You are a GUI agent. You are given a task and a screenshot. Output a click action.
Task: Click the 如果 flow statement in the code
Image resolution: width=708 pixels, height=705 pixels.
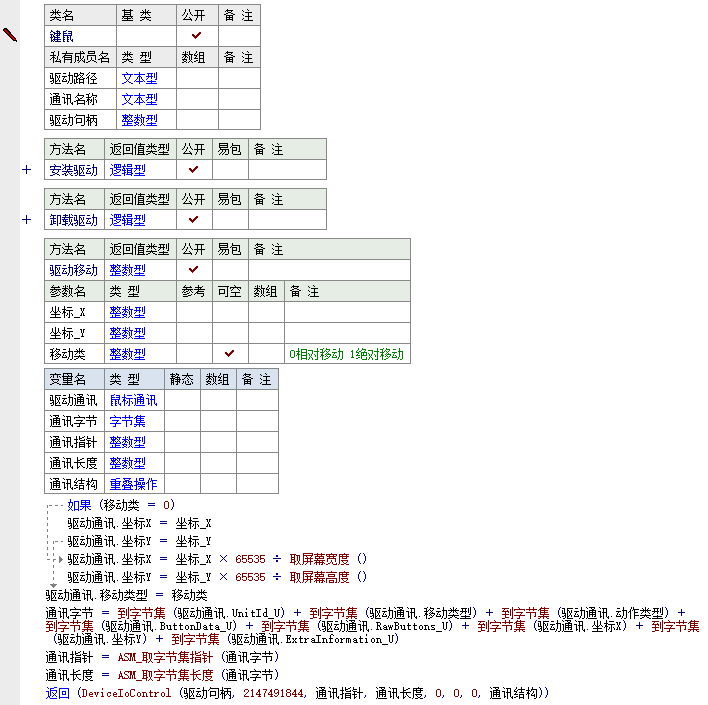[x=79, y=505]
